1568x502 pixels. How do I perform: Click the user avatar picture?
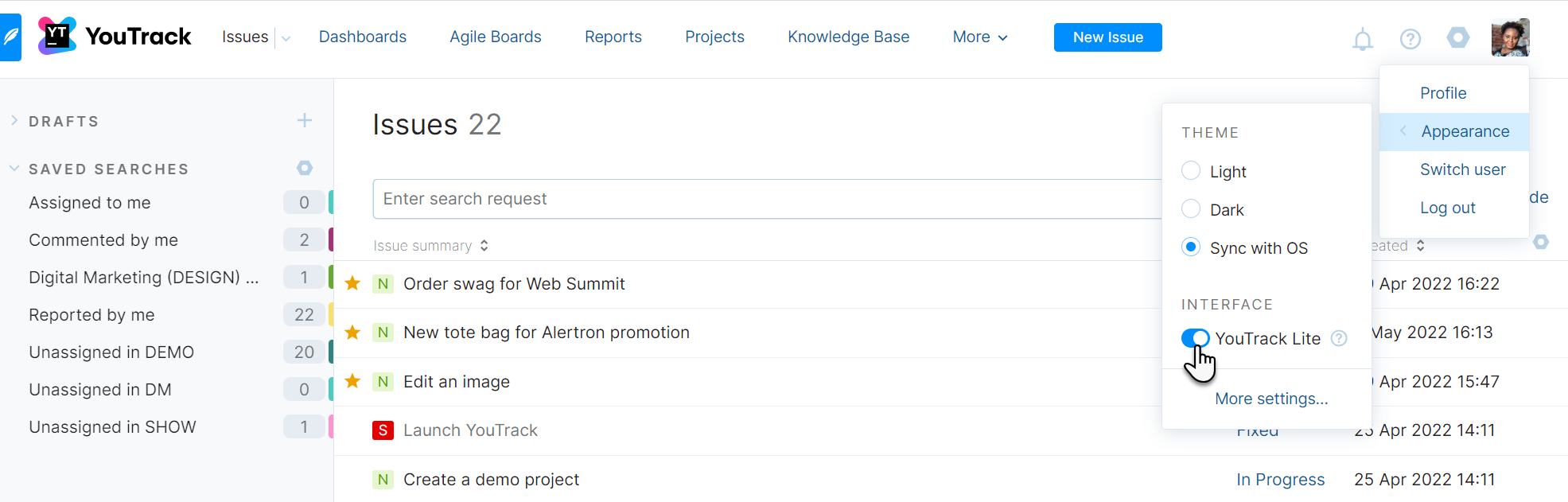pos(1510,37)
